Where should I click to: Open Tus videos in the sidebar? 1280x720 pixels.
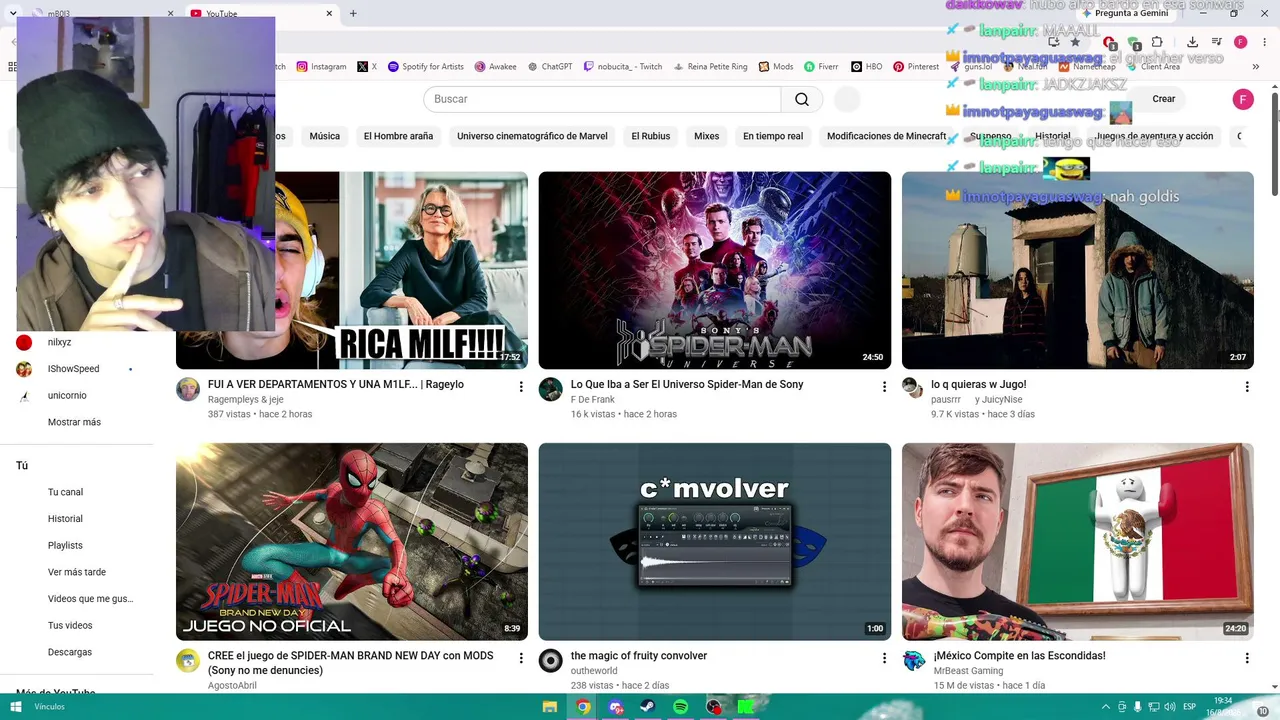pyautogui.click(x=70, y=626)
